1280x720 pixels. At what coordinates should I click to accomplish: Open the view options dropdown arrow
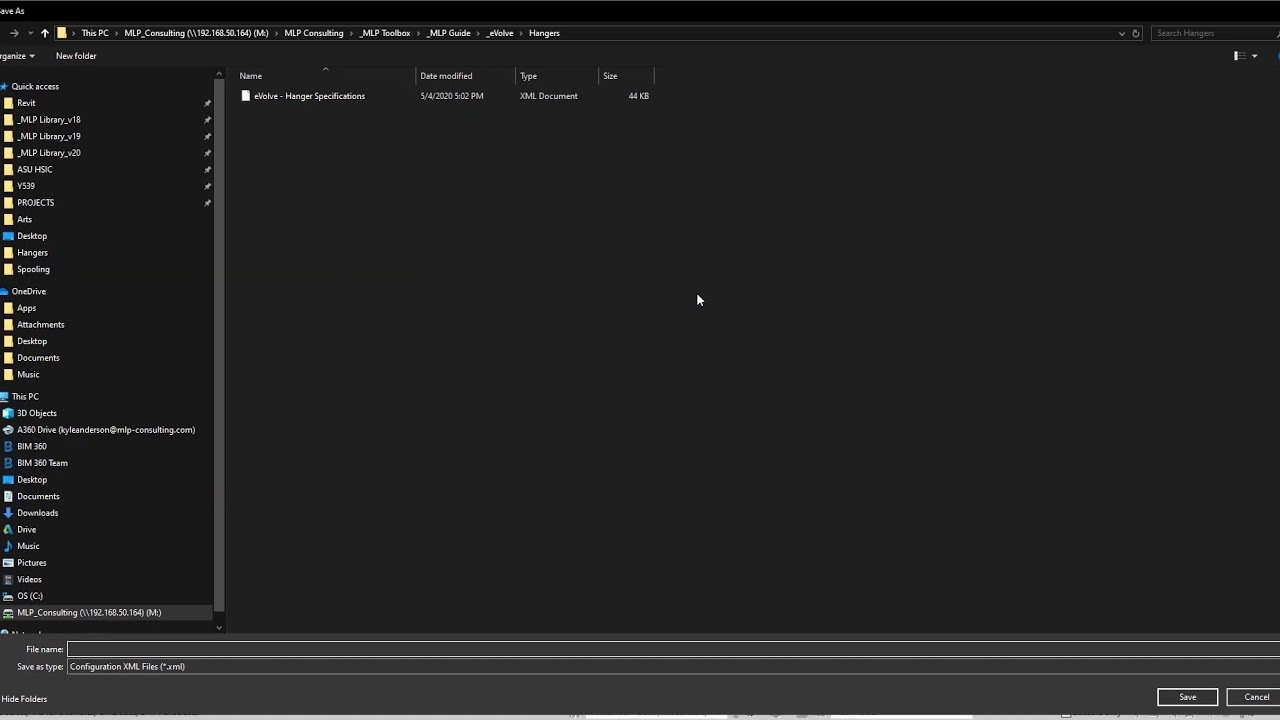[1255, 56]
